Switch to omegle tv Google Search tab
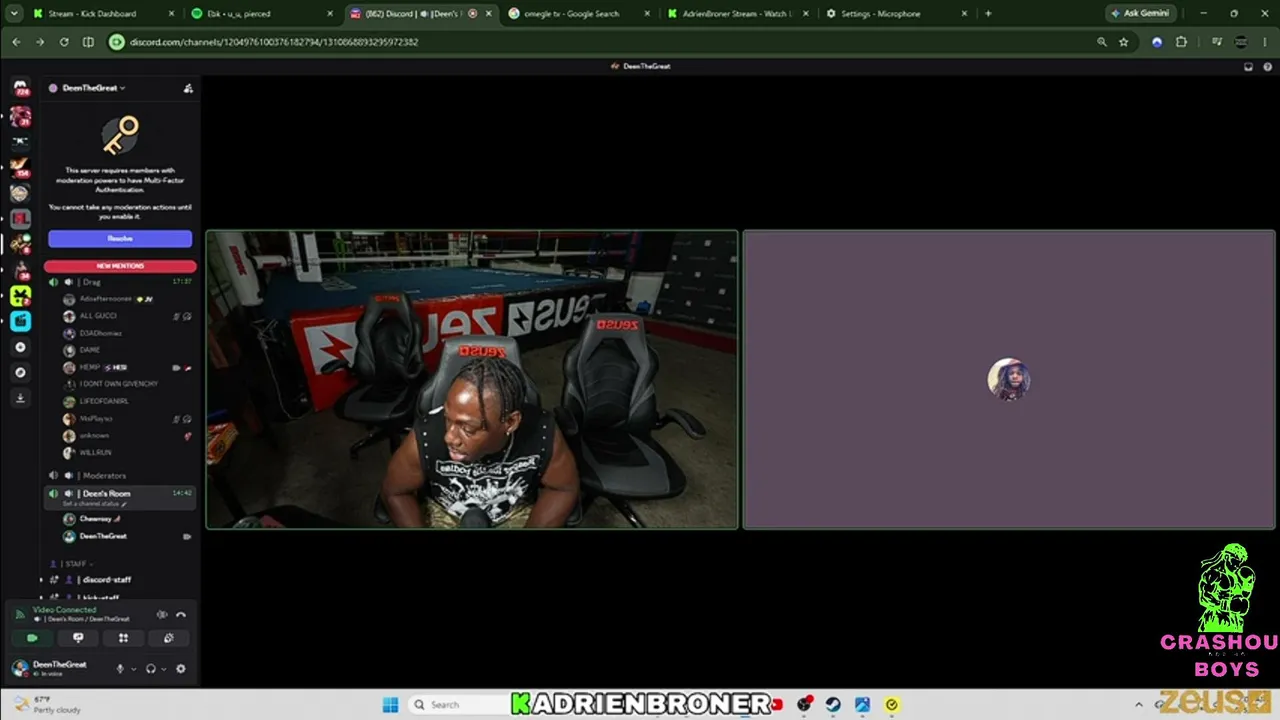The width and height of the screenshot is (1280, 720). pos(578,14)
